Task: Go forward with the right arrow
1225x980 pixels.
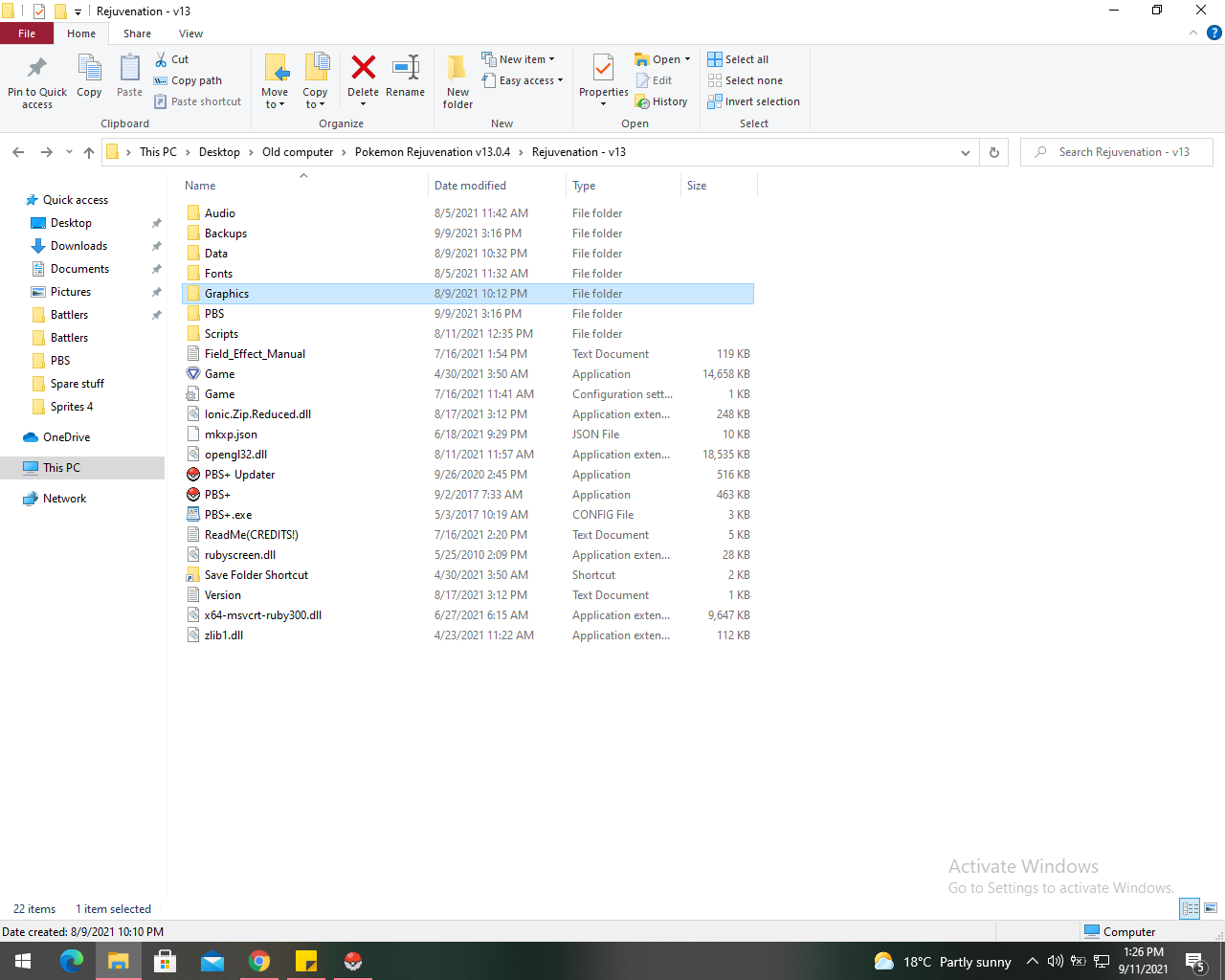Action: point(46,152)
